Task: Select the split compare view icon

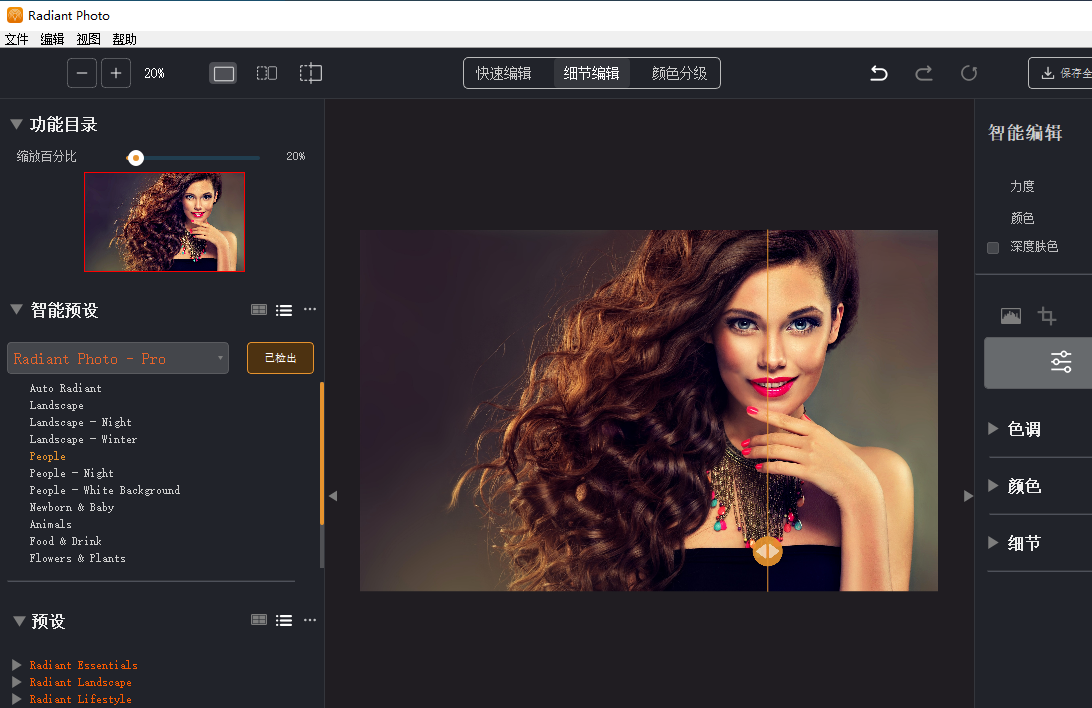Action: 311,73
